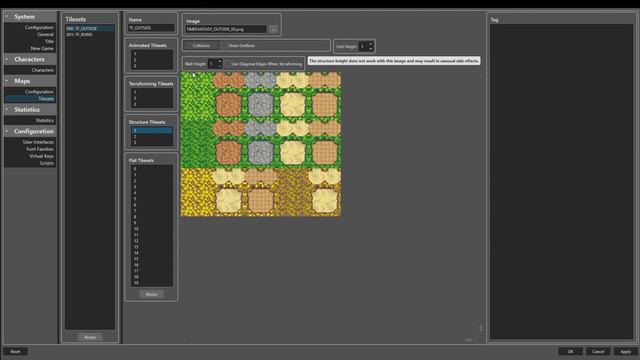Collapse the System section arrow
Image resolution: width=640 pixels, height=360 pixels.
click(x=7, y=16)
